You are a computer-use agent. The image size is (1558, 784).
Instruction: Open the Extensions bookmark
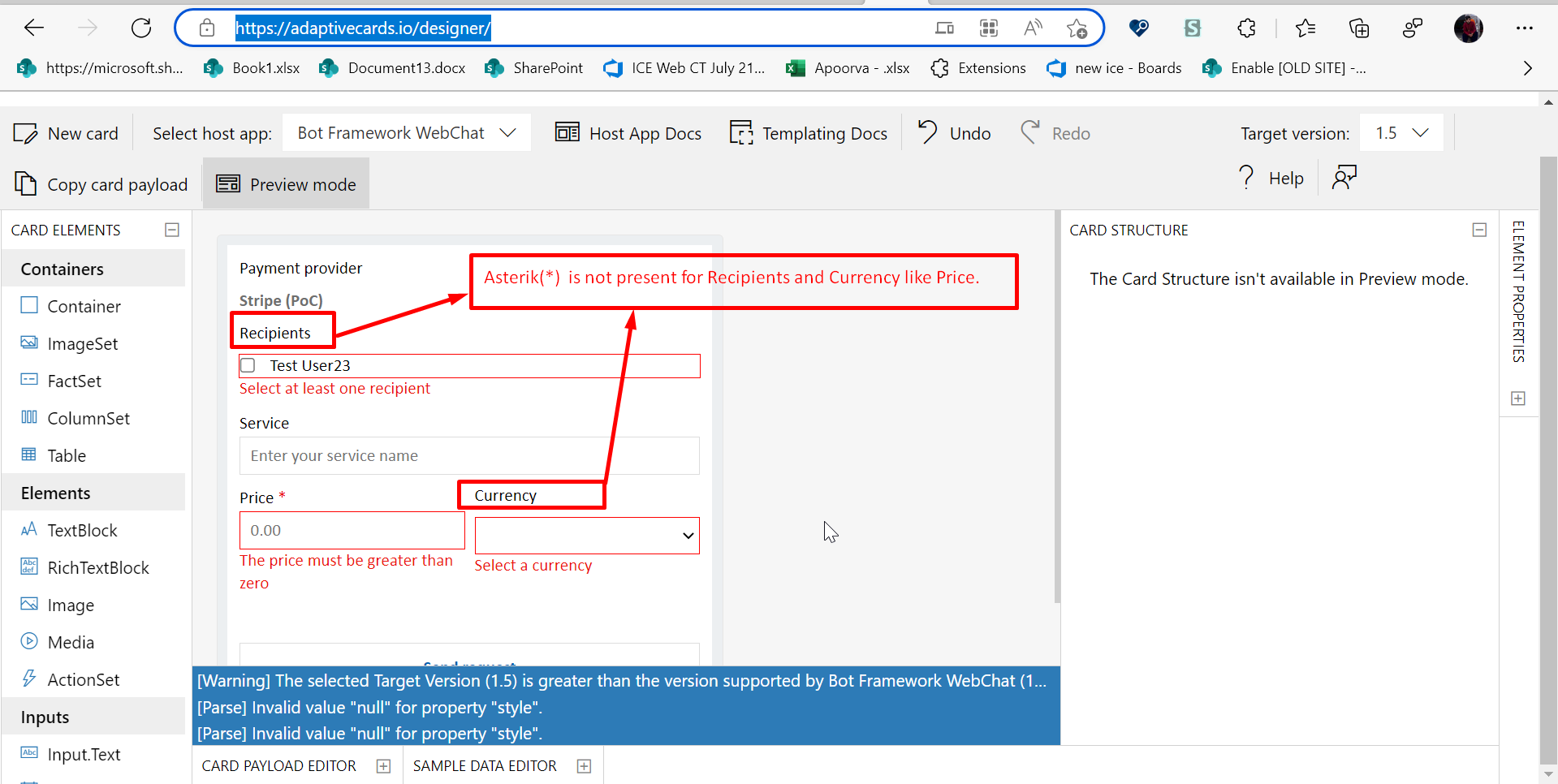(x=978, y=68)
